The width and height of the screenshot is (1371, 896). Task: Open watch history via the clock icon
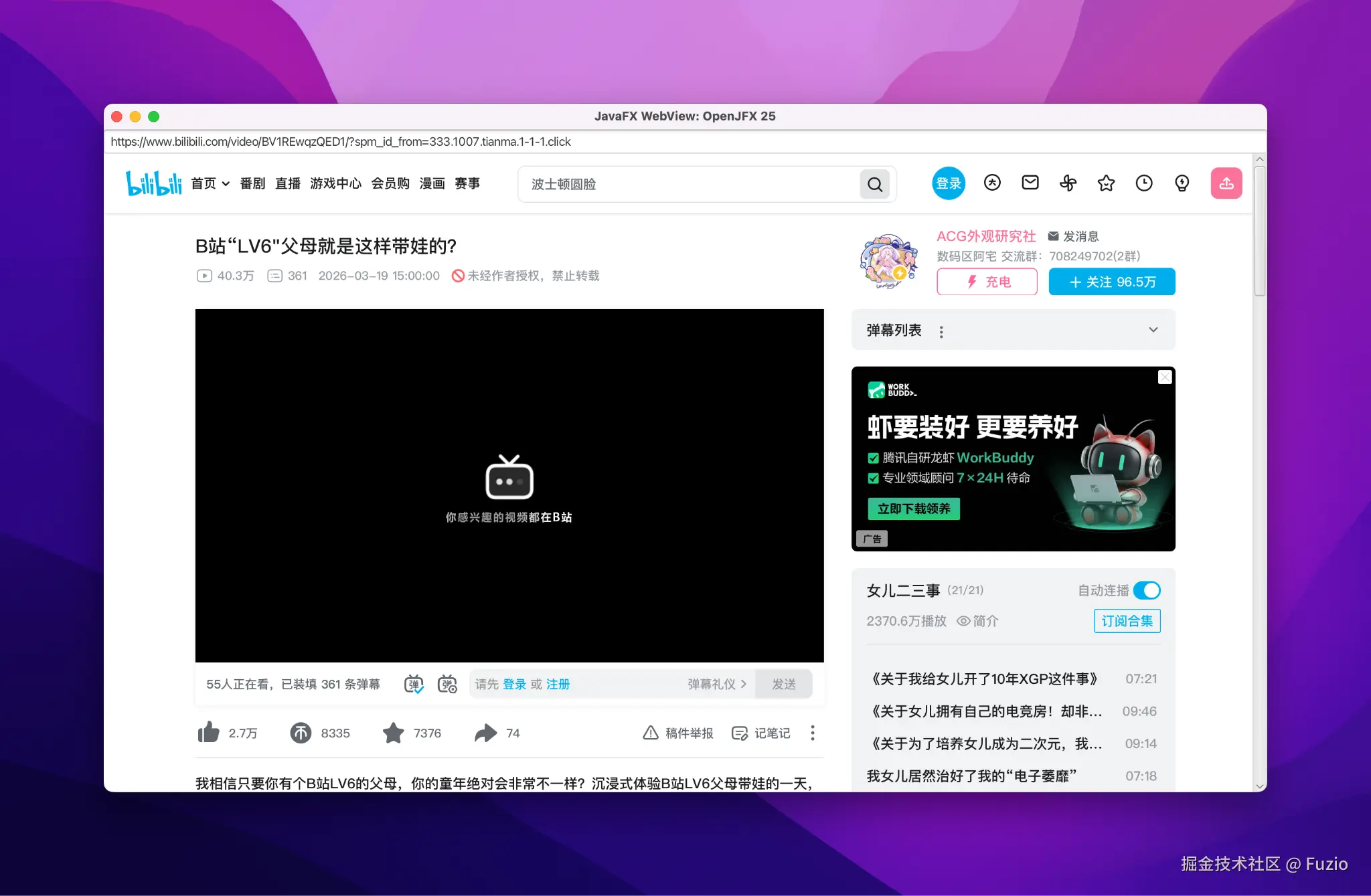tap(1144, 183)
